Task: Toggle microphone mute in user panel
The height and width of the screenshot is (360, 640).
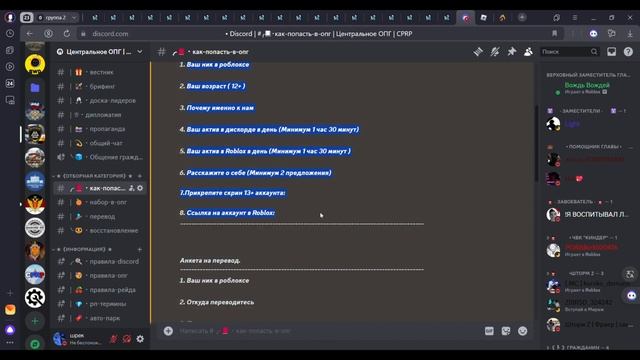Action: click(113, 339)
